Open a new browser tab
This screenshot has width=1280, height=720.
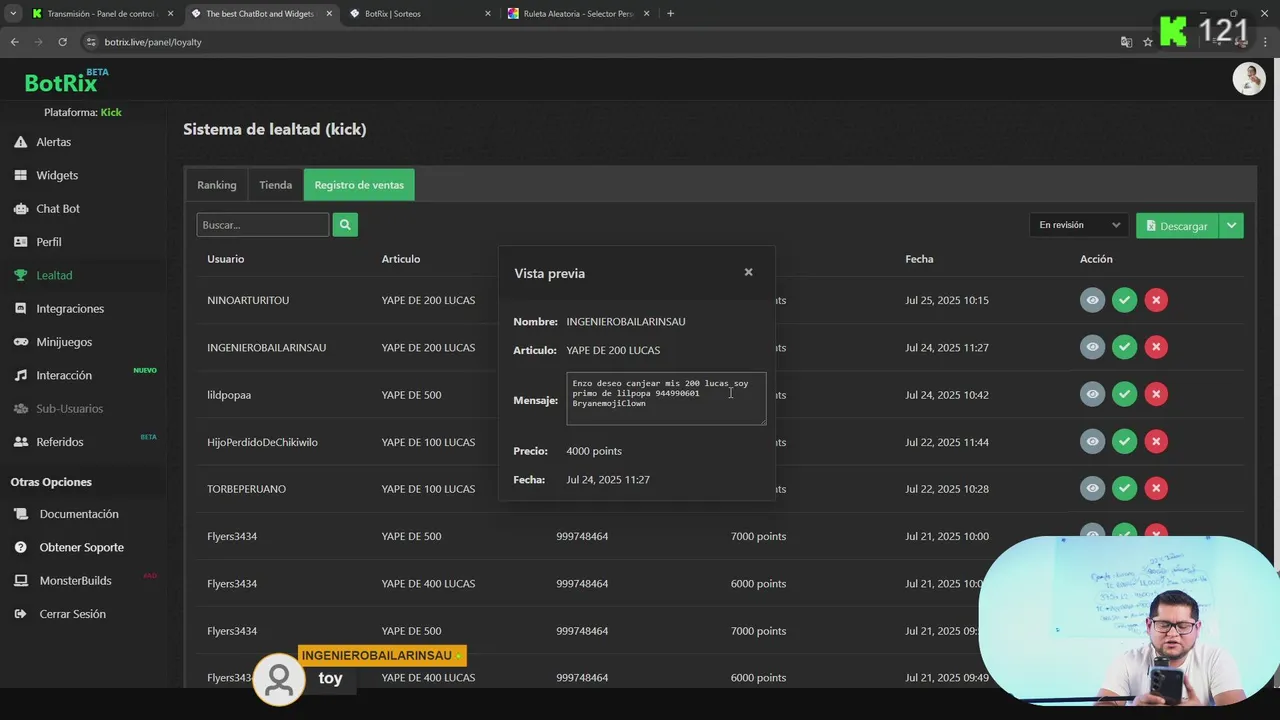[x=670, y=14]
